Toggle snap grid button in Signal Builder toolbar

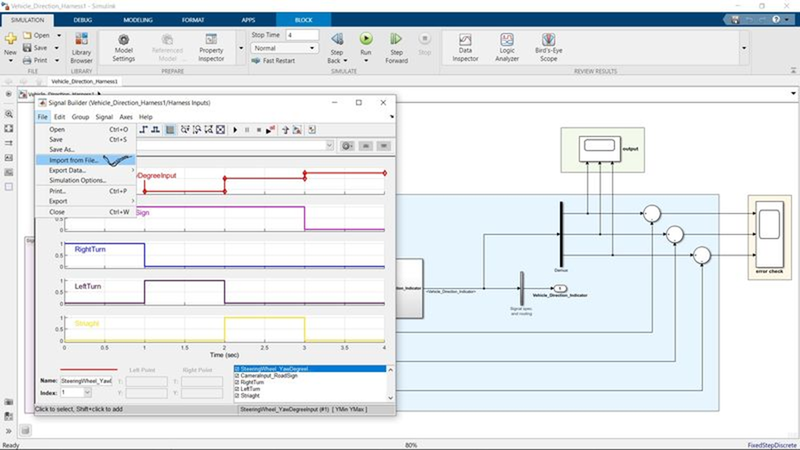pyautogui.click(x=170, y=130)
